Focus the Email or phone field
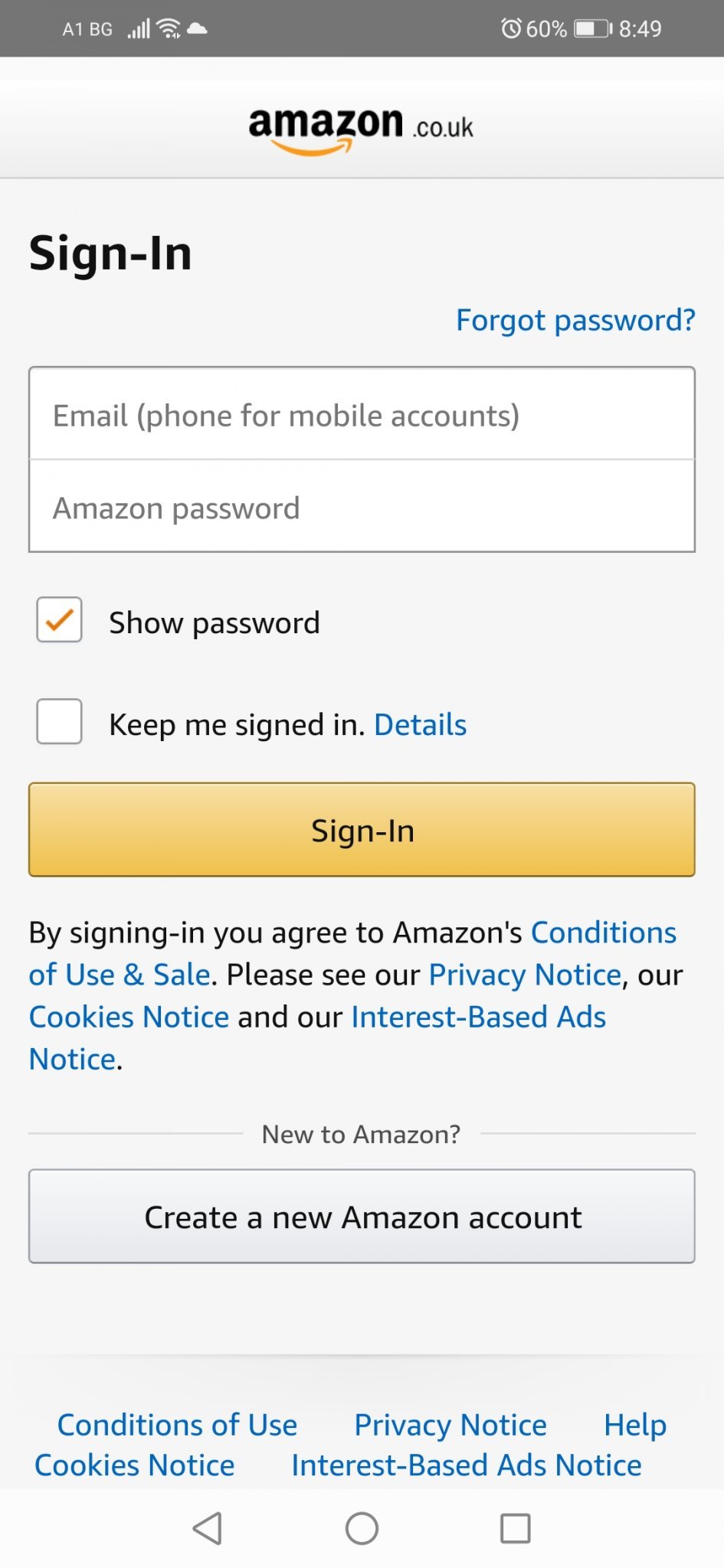This screenshot has height=1568, width=724. [x=362, y=415]
